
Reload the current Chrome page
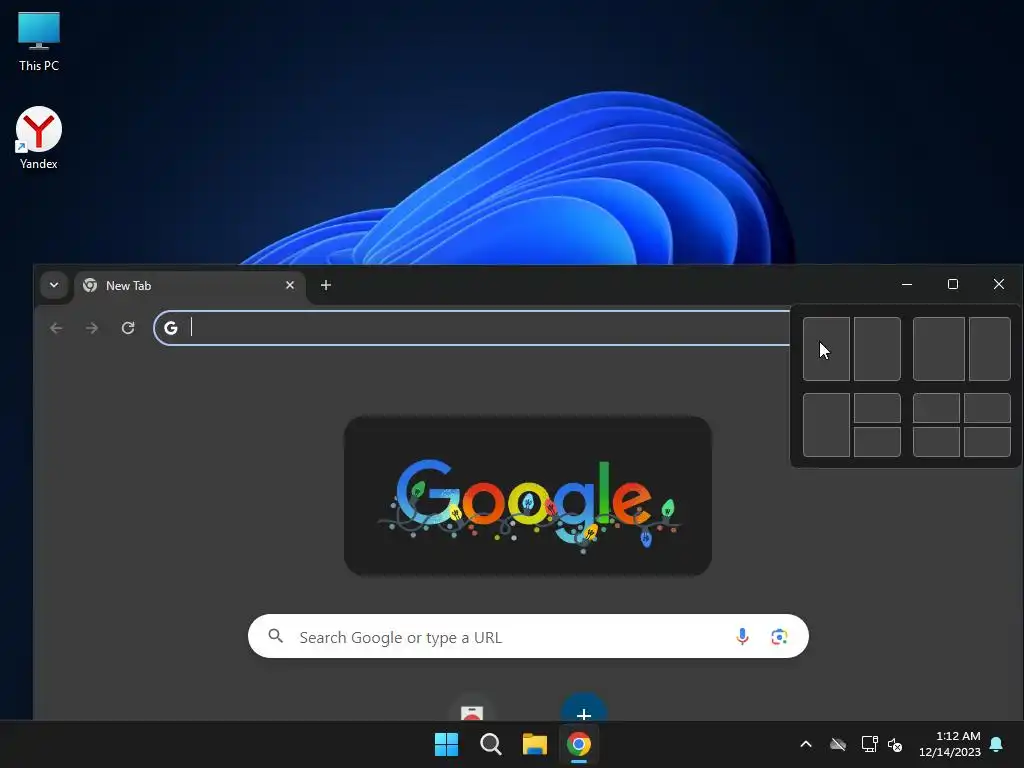pyautogui.click(x=128, y=328)
